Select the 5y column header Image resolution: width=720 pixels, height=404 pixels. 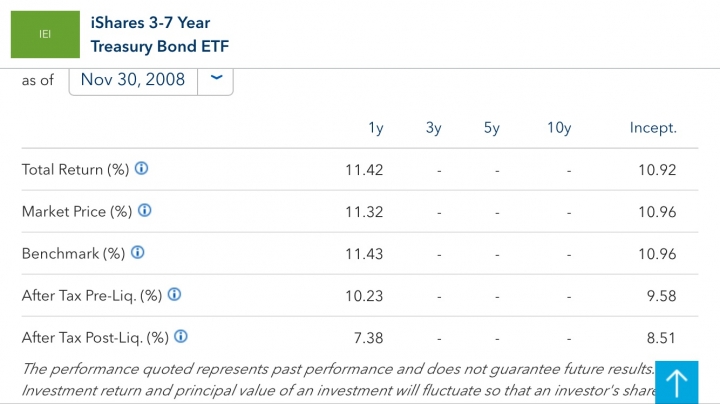(491, 128)
